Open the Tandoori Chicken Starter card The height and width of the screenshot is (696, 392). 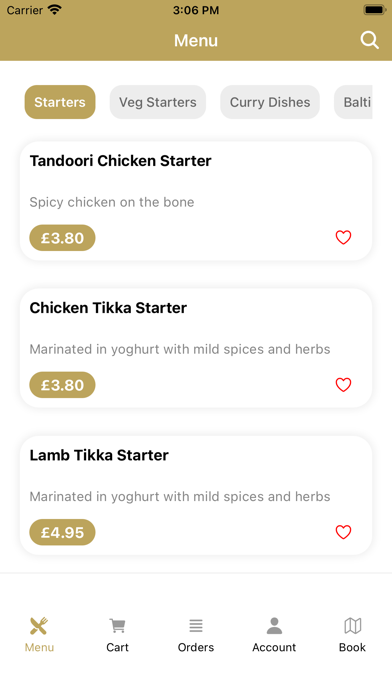coord(196,201)
